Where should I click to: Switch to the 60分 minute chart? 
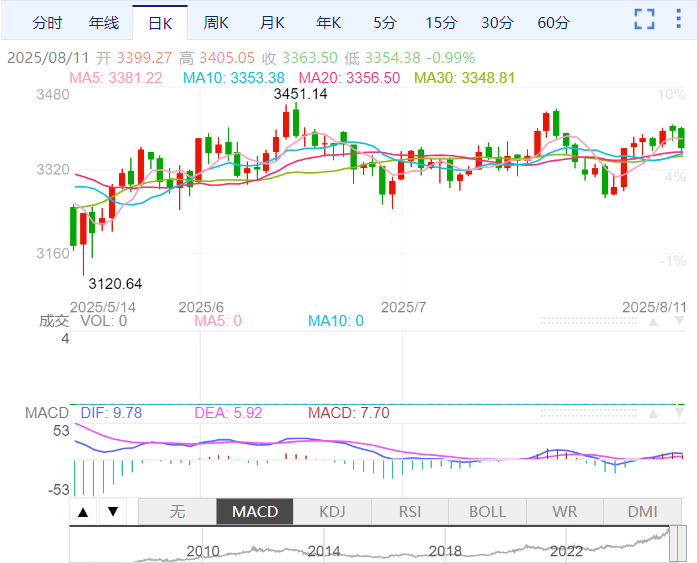pos(553,22)
